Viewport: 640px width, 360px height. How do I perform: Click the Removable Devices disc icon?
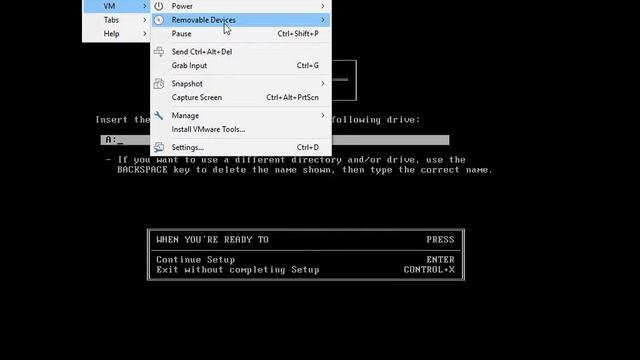(159, 20)
